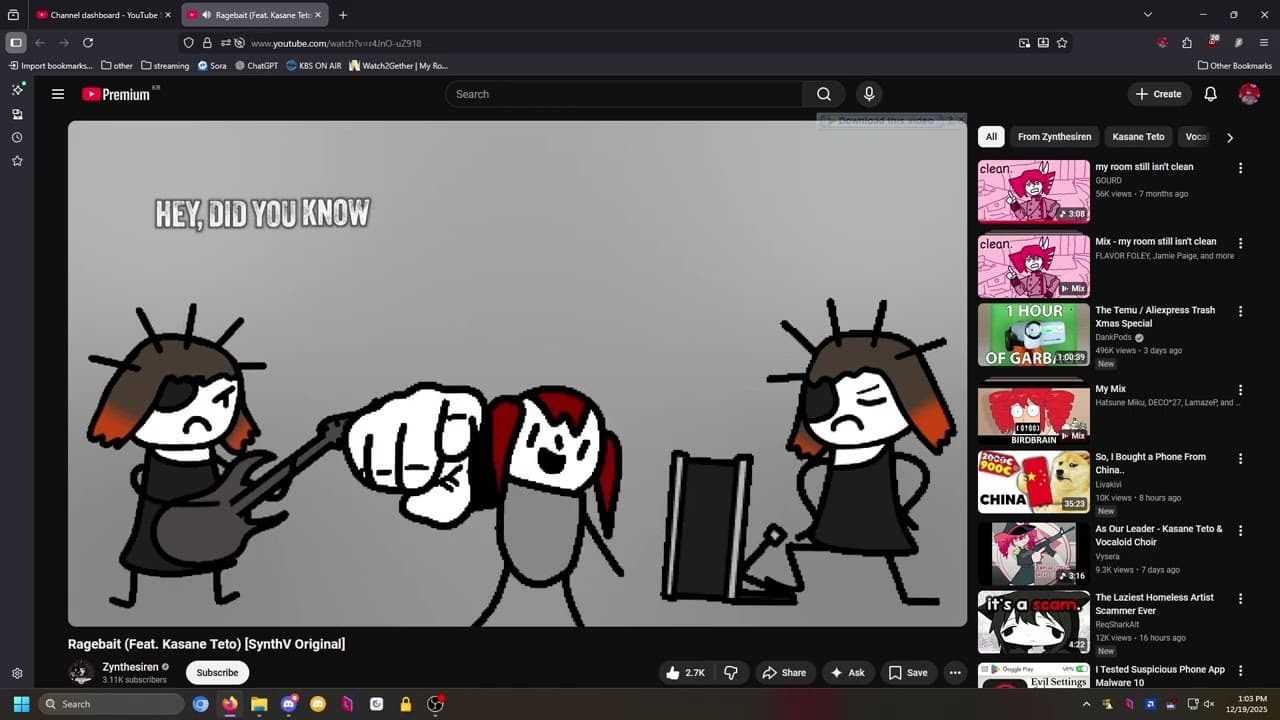Click the YouTube search magnifier button
The height and width of the screenshot is (720, 1280).
click(824, 94)
